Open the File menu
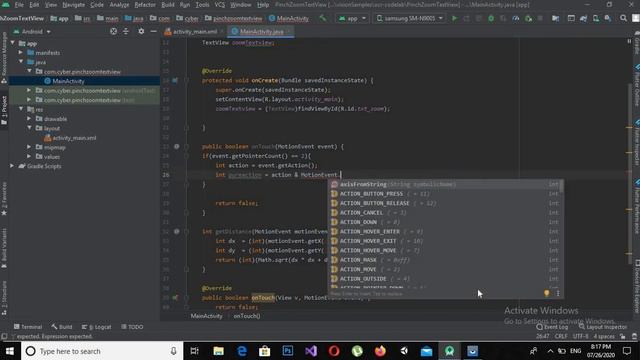This screenshot has width=640, height=360. tap(19, 5)
